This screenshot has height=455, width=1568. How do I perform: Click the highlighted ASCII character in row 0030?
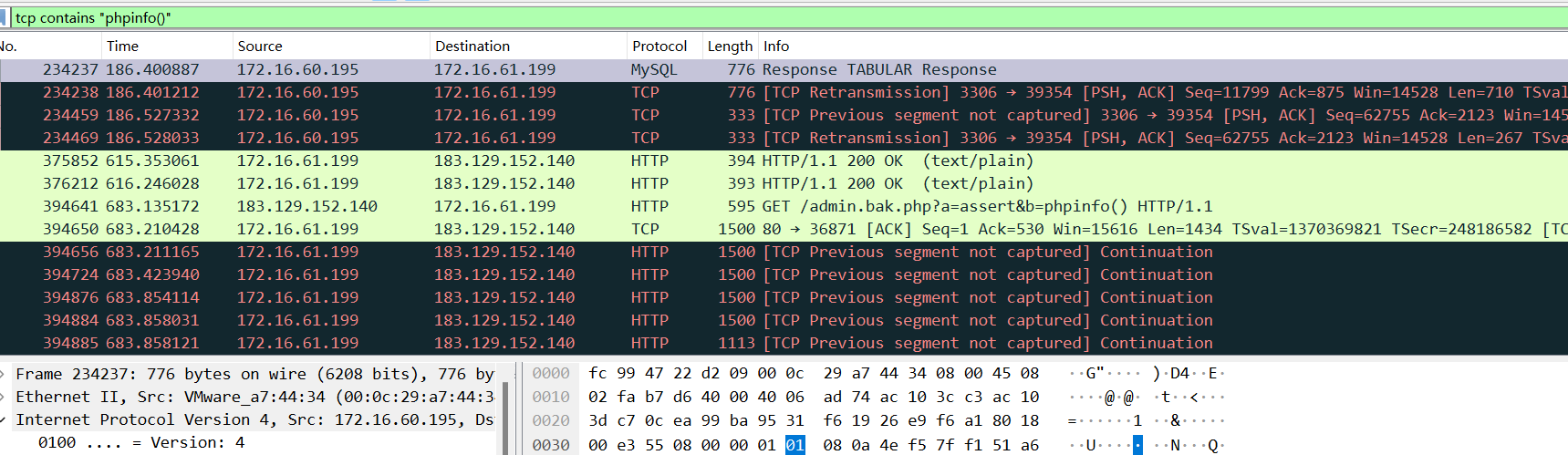click(x=1137, y=445)
